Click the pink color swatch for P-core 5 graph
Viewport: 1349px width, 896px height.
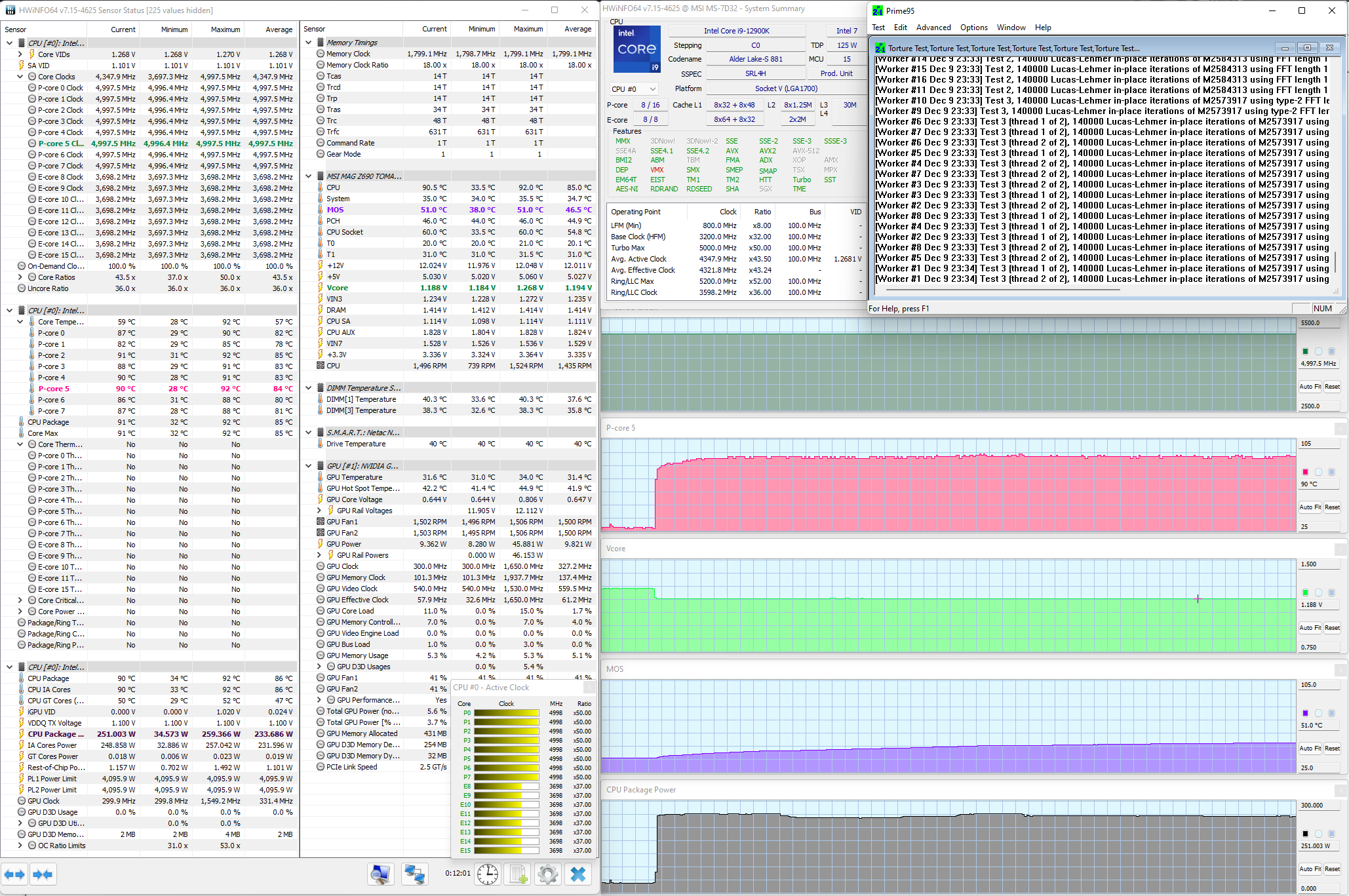coord(1305,472)
